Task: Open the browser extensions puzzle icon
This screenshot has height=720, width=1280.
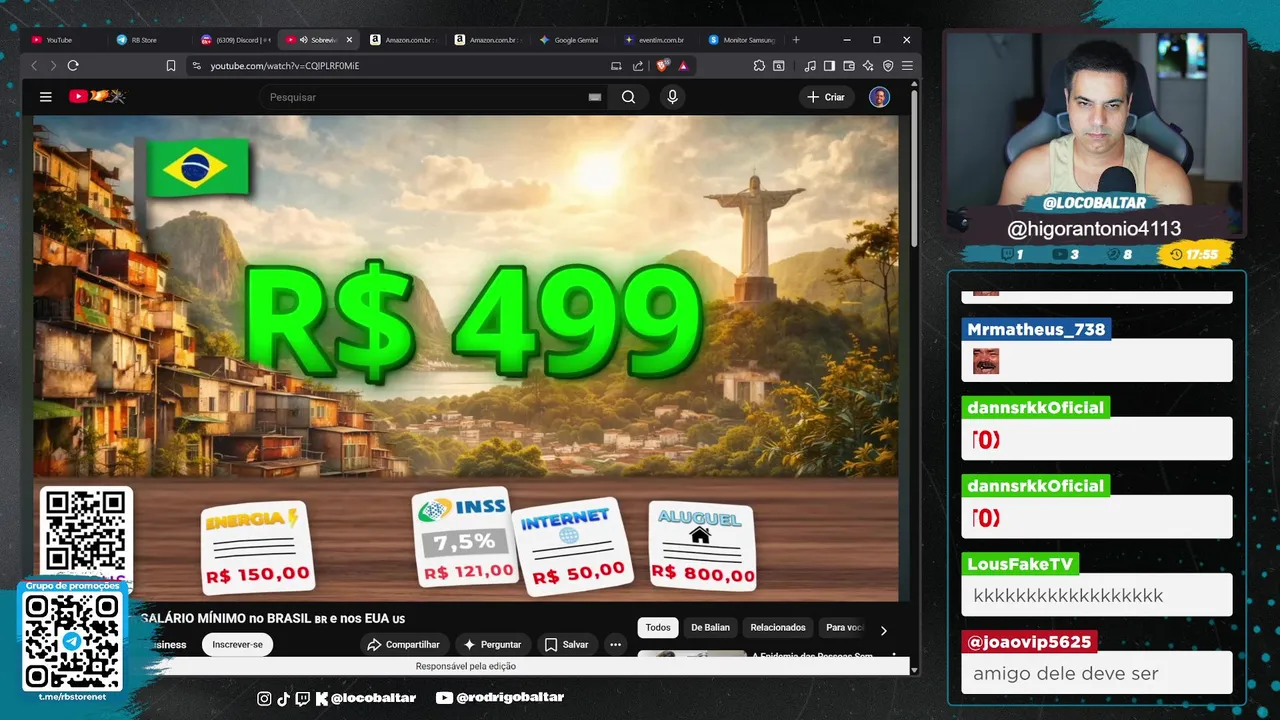Action: coord(759,66)
